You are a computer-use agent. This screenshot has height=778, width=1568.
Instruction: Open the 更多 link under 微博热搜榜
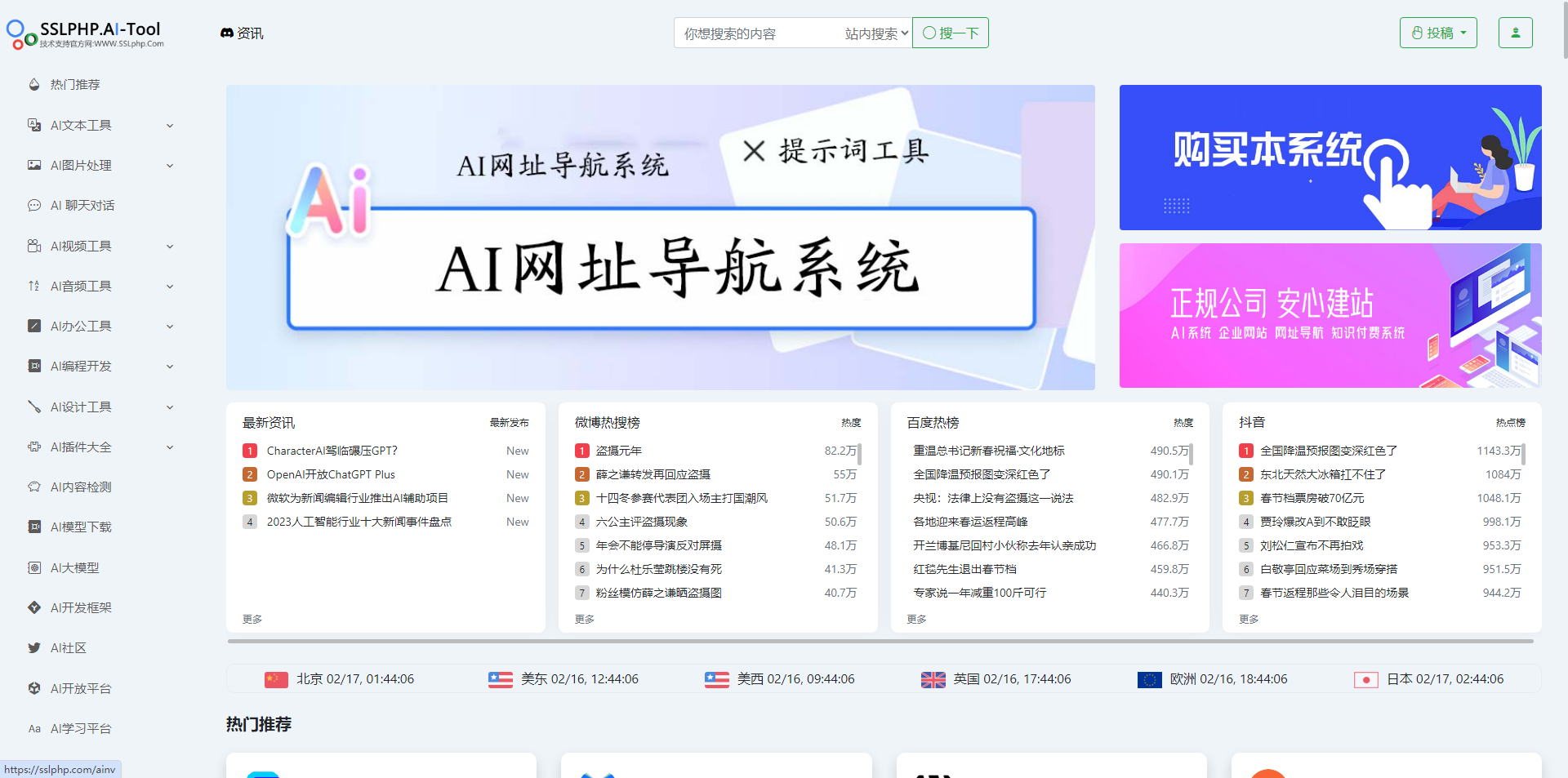585,620
